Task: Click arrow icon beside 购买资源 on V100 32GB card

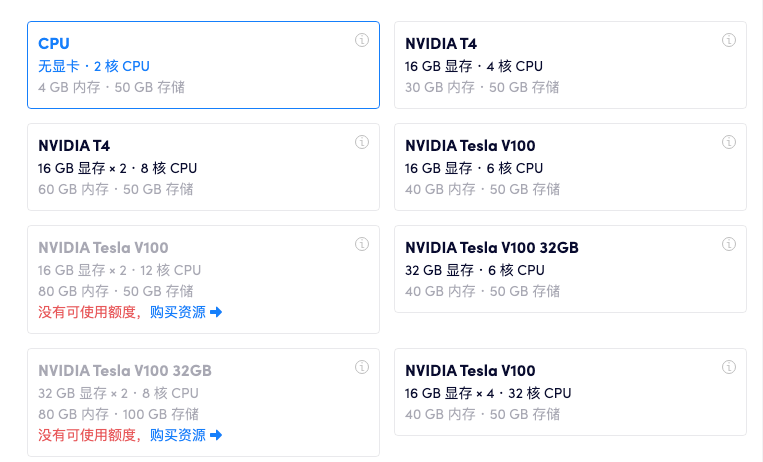Action: click(216, 435)
